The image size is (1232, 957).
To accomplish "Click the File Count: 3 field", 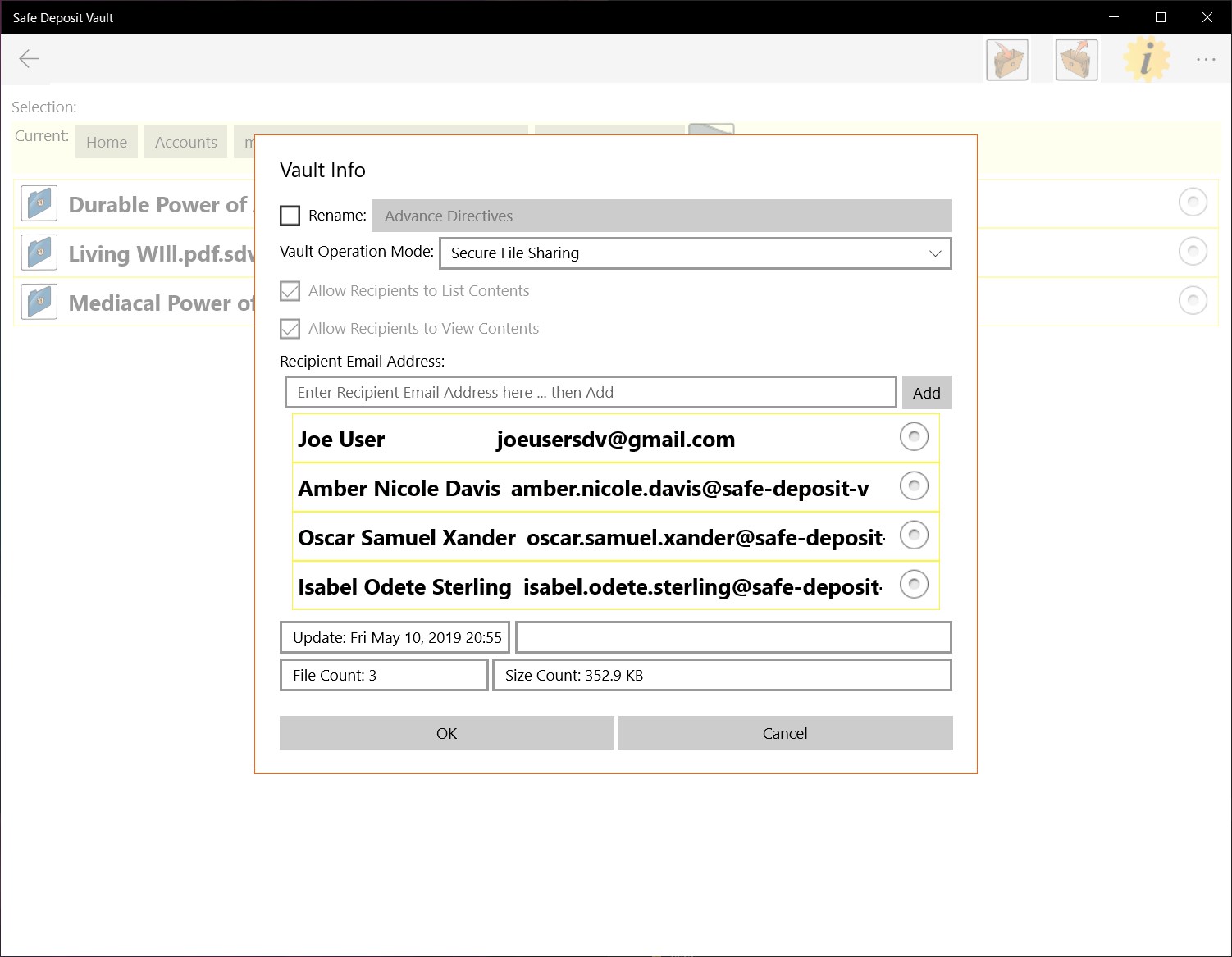I will [x=384, y=675].
